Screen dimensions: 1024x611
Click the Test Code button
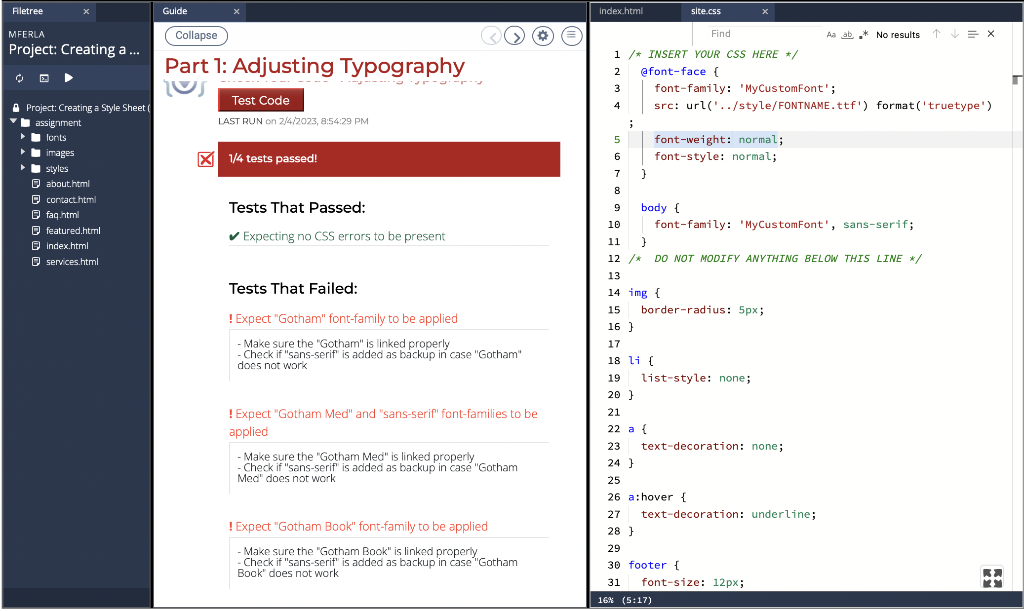click(260, 100)
